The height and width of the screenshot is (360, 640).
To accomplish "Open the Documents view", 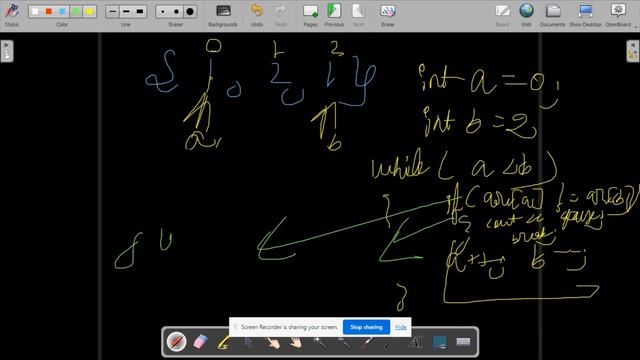I will [553, 15].
